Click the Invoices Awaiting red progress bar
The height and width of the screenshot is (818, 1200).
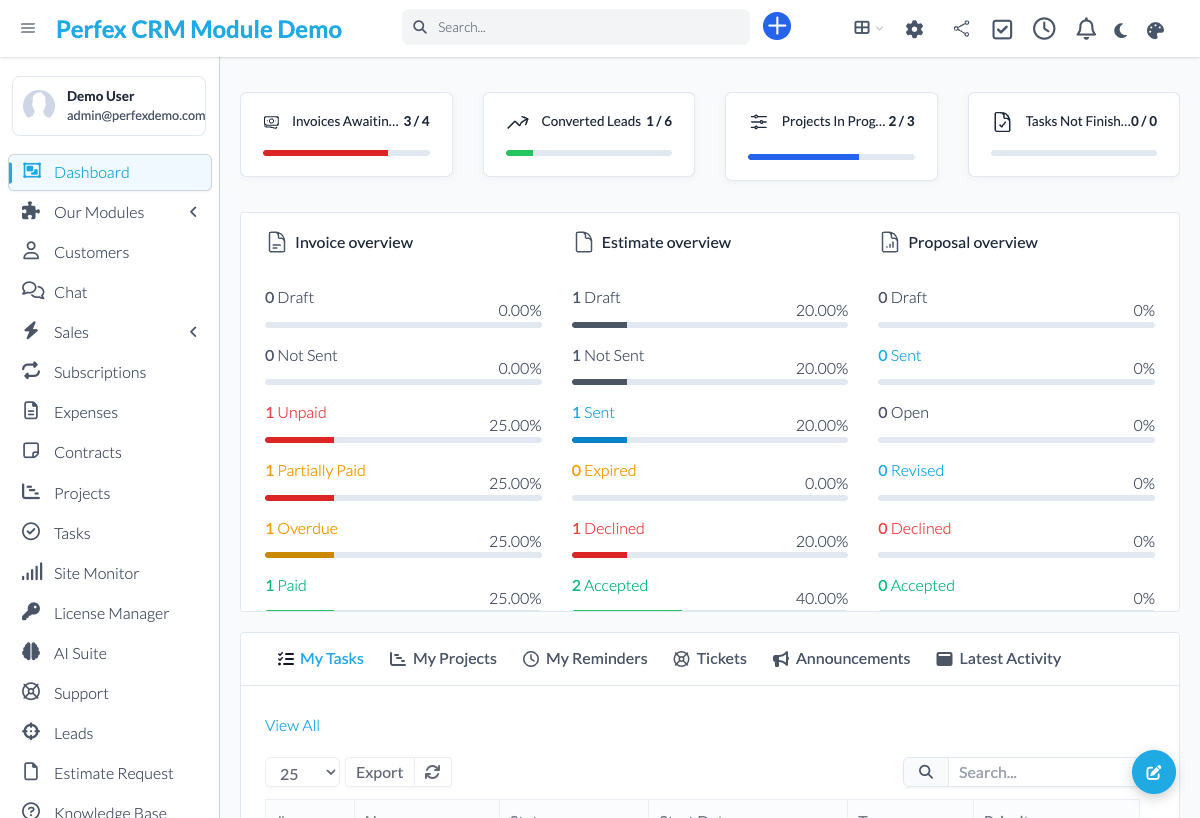pos(325,153)
